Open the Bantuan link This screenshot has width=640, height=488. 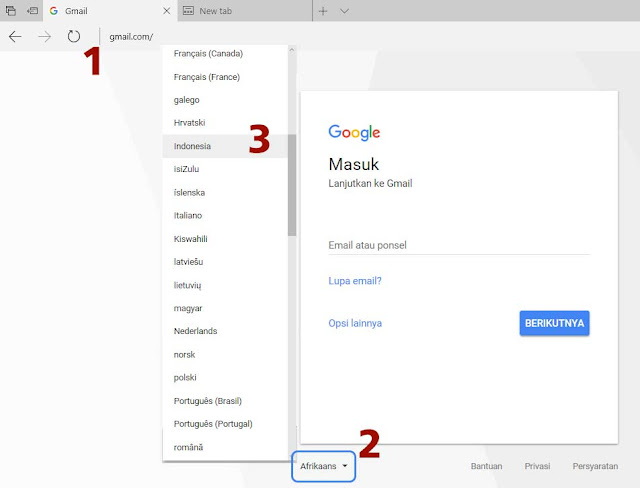(x=486, y=466)
